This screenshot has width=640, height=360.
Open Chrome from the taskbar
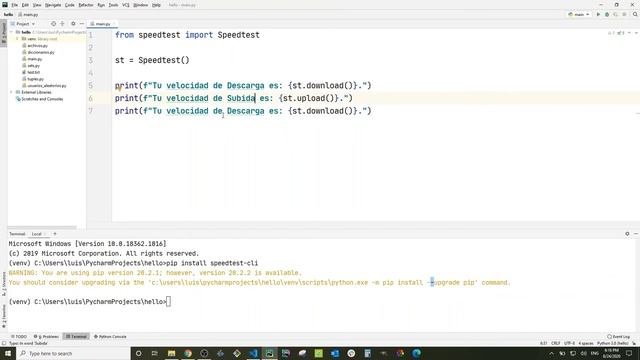tap(188, 353)
